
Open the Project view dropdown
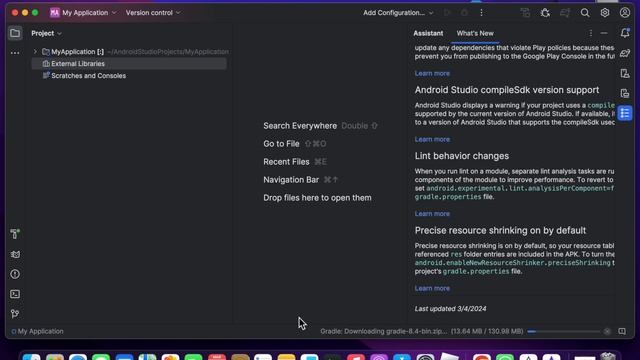coord(47,33)
